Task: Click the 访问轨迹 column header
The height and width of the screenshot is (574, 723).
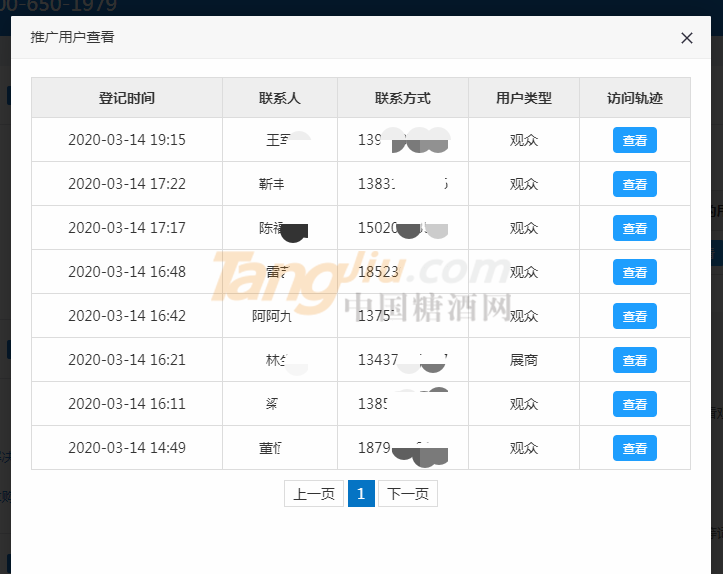Action: pos(634,98)
